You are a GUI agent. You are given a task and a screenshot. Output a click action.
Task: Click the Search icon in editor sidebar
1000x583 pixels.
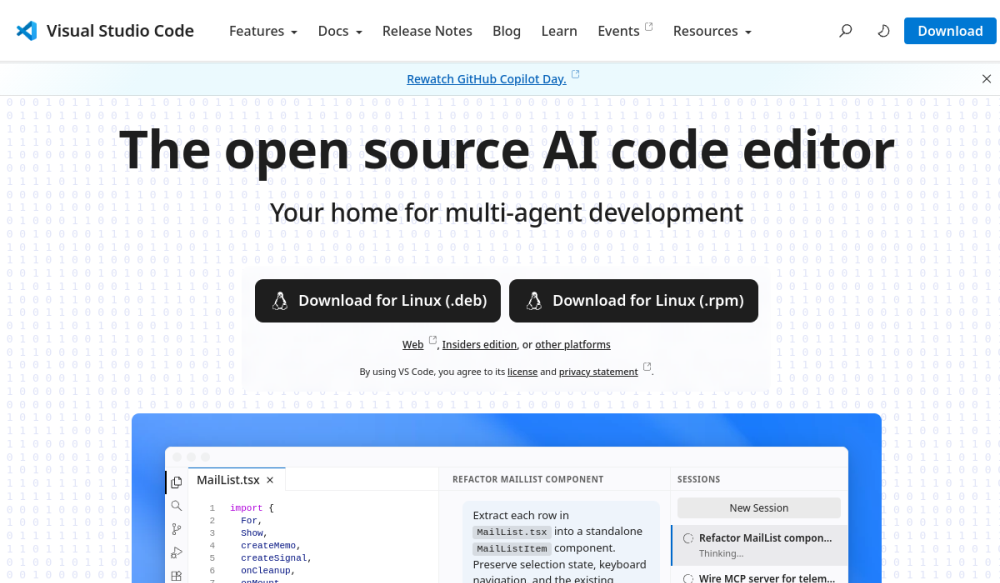tap(177, 506)
